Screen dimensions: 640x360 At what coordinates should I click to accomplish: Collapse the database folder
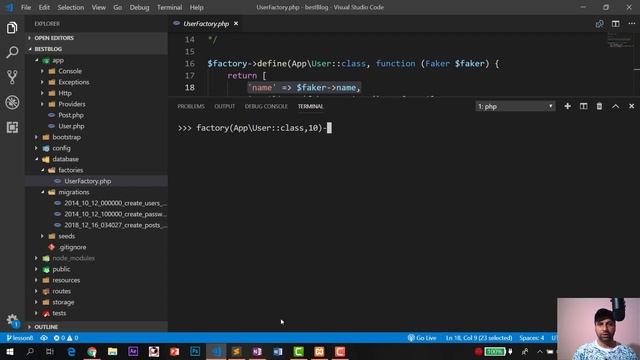click(65, 159)
